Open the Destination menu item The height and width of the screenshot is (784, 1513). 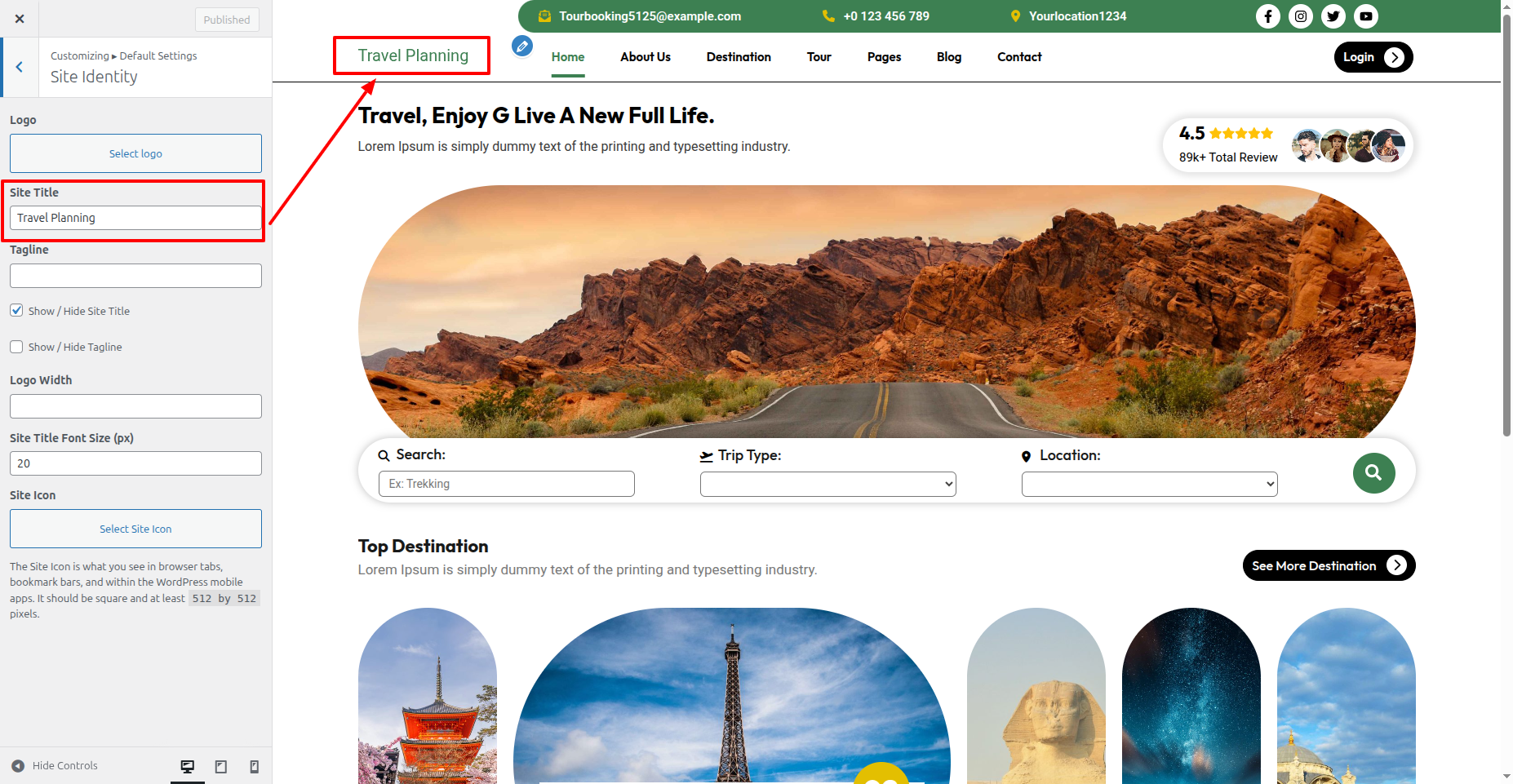click(x=739, y=57)
